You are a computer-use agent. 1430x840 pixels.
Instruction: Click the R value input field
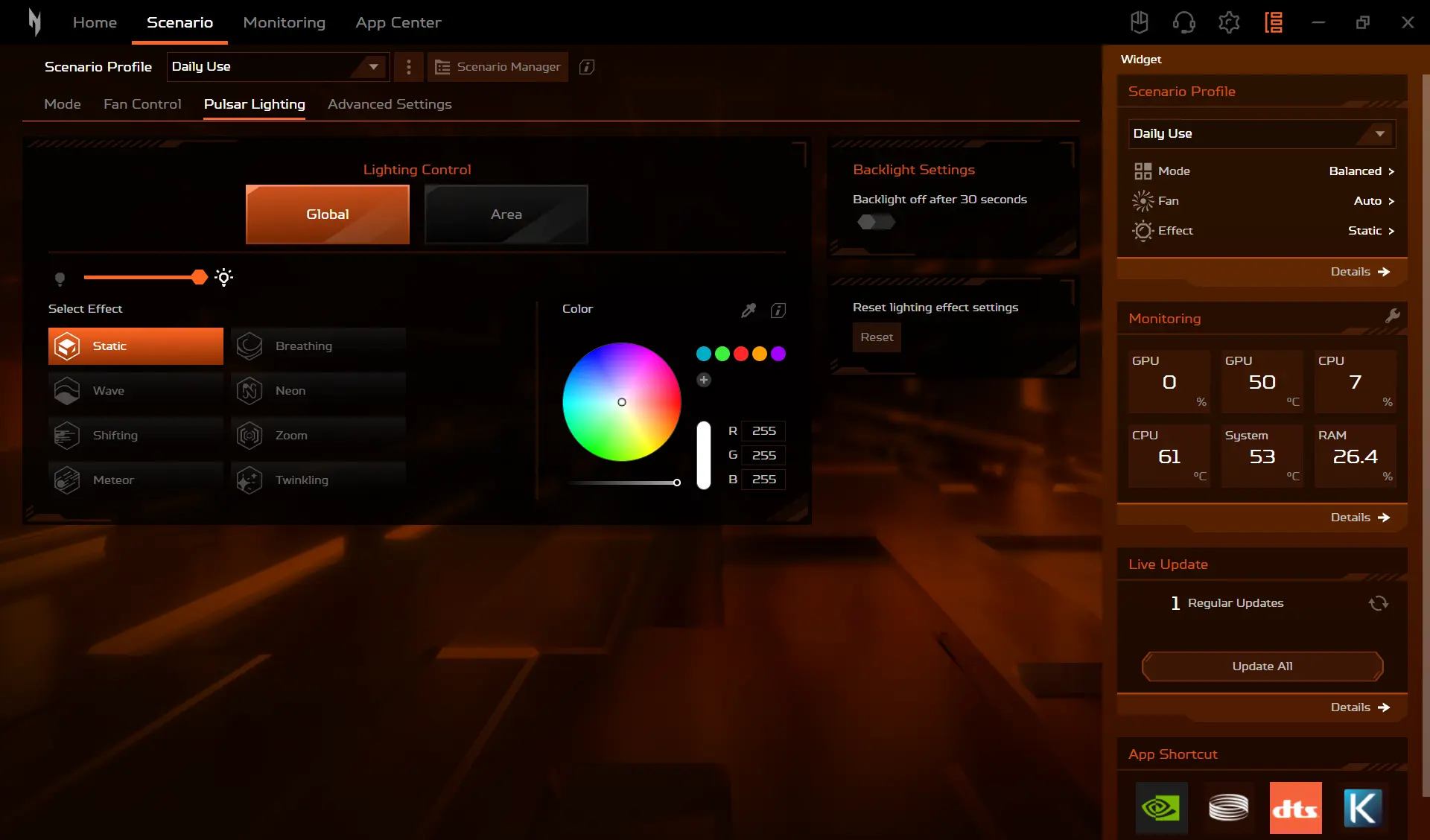(x=763, y=431)
